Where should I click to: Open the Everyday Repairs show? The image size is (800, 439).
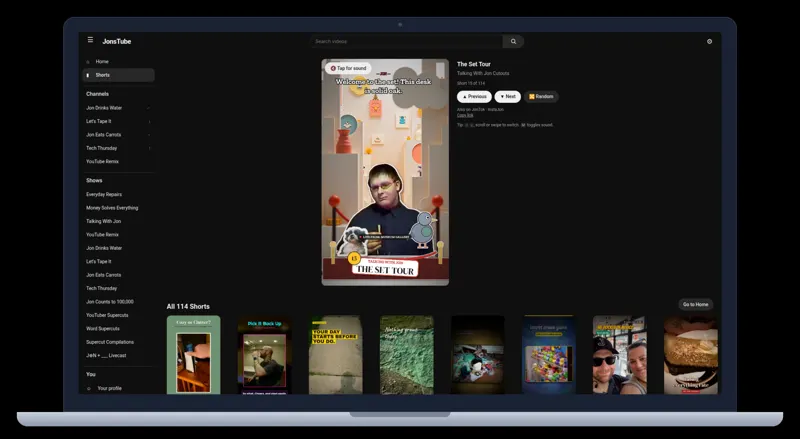[x=104, y=194]
